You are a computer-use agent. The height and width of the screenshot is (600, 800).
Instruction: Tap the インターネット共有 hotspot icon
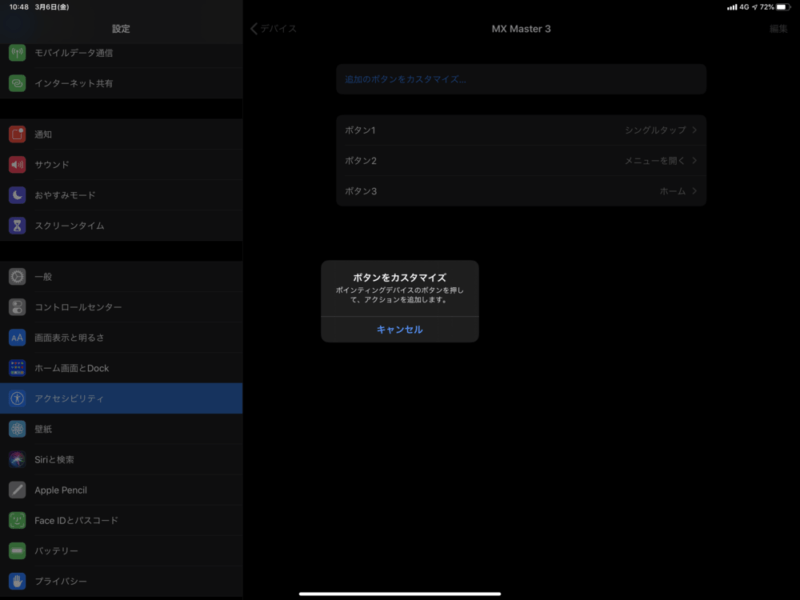point(17,83)
